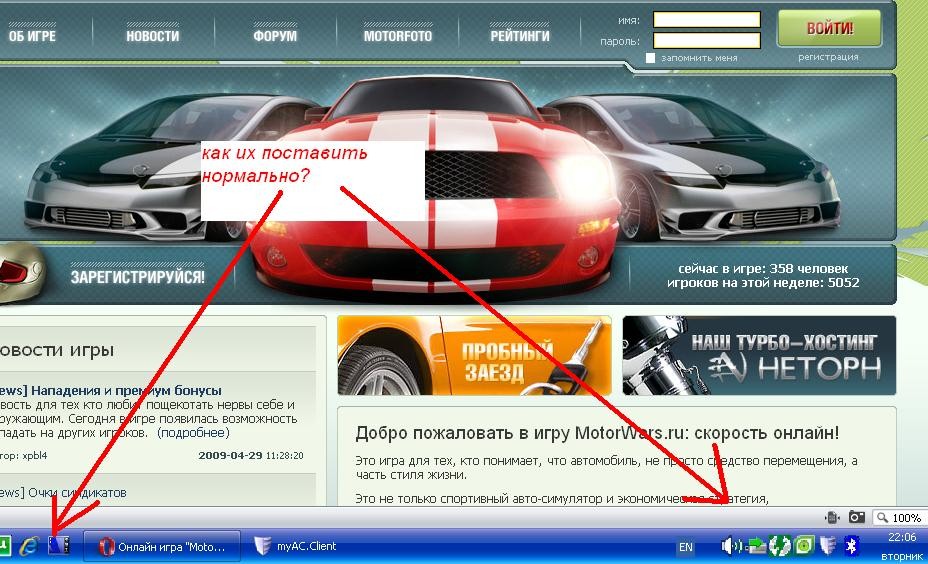This screenshot has width=928, height=564.
Task: Open news headline Очки синдикатов
Action: pyautogui.click(x=77, y=492)
